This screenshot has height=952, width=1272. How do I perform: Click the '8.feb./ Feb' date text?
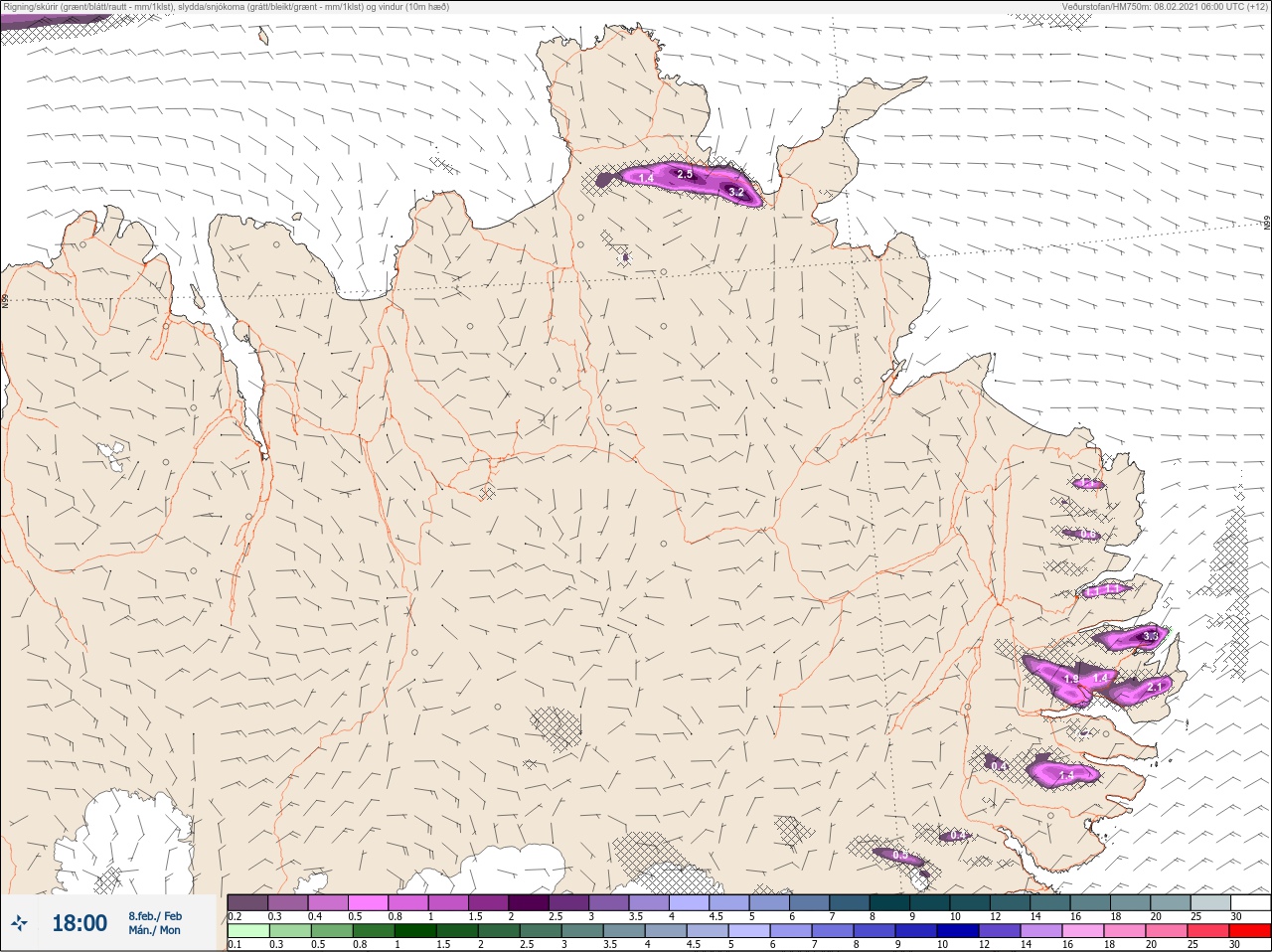(x=155, y=915)
